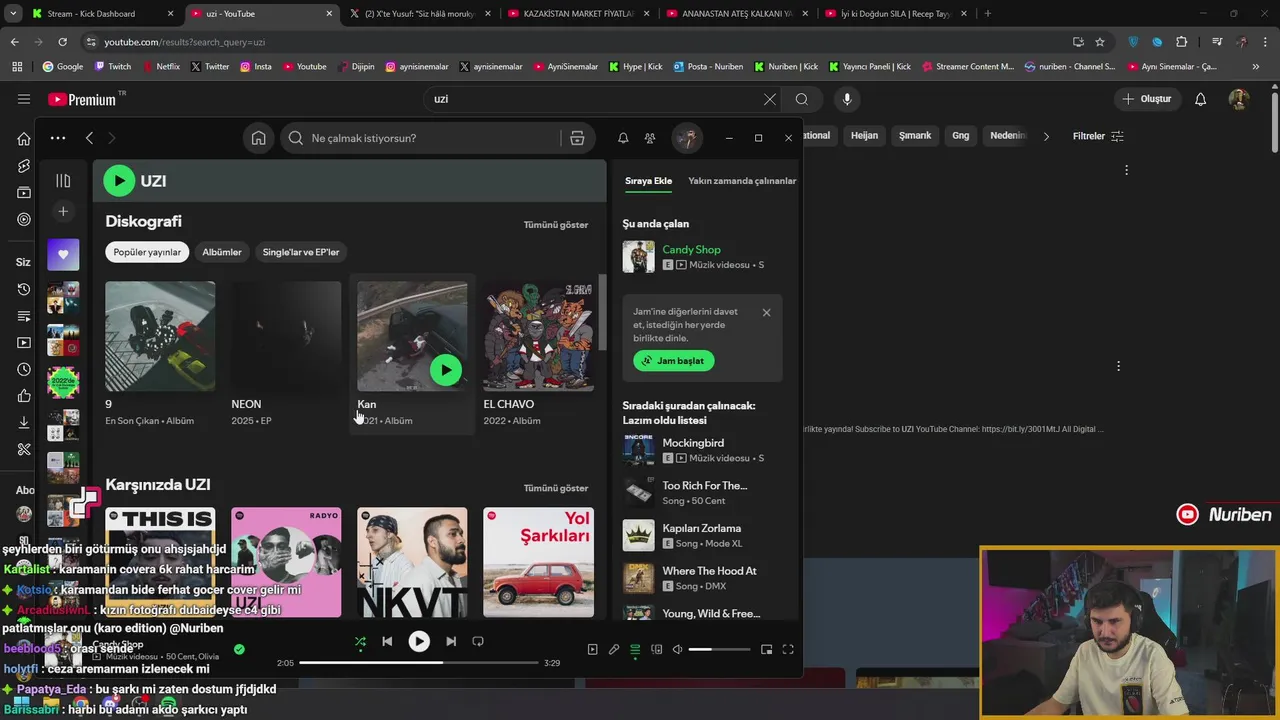
Task: Create new playlist plus button in Spotify
Action: tap(63, 211)
